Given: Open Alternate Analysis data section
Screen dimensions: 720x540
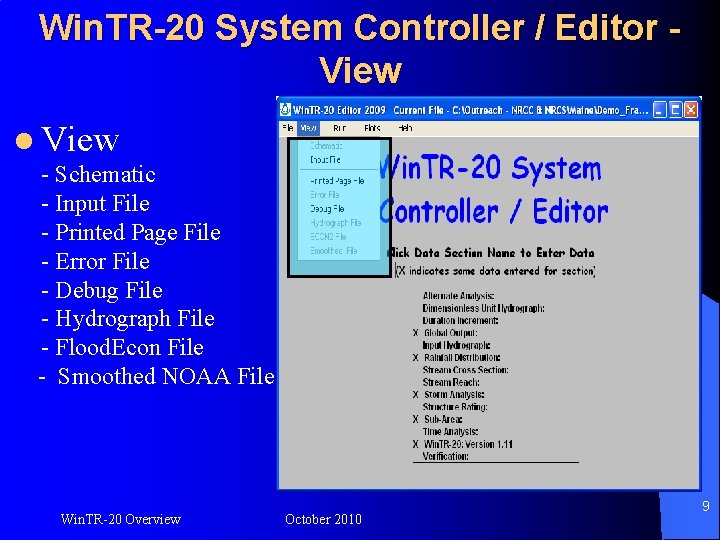Looking at the screenshot, I should click(x=458, y=296).
